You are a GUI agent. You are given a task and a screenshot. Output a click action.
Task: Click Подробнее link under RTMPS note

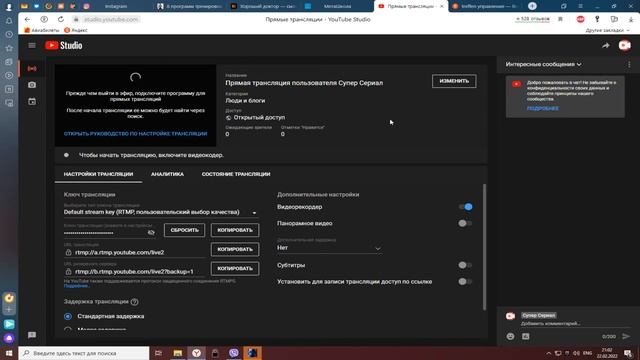[x=77, y=286]
